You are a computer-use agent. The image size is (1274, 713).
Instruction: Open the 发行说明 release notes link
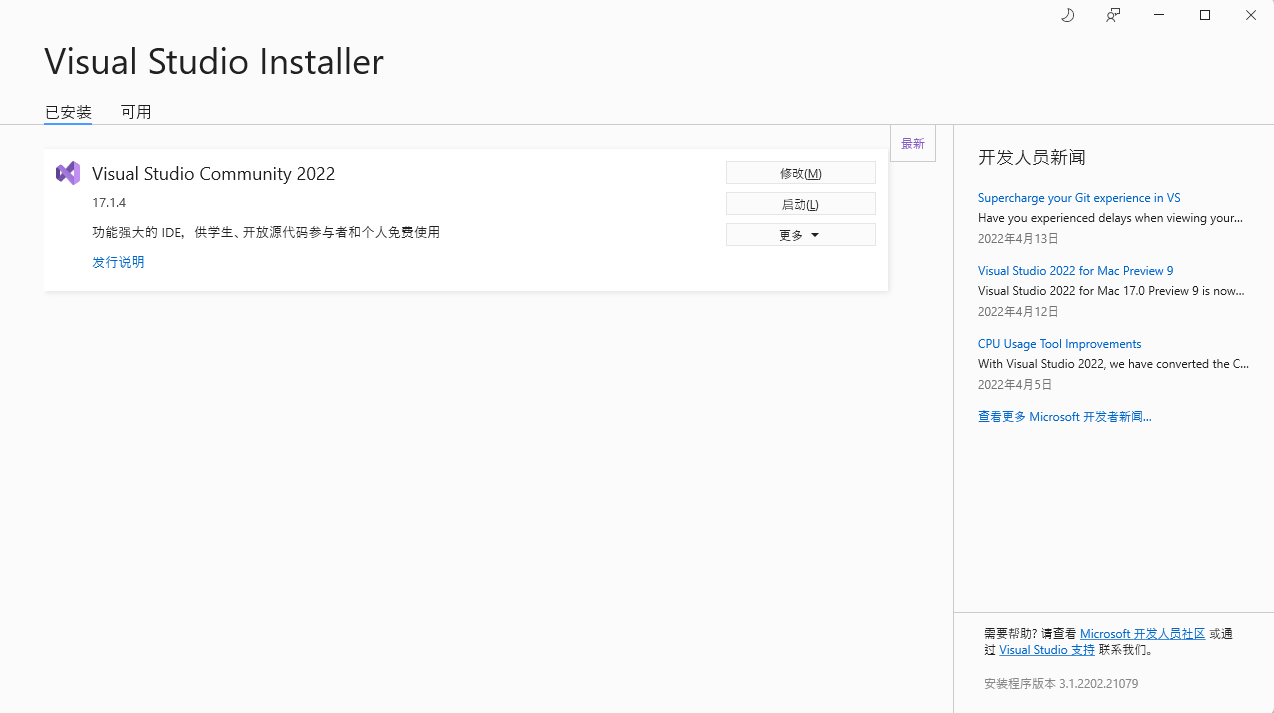point(118,262)
